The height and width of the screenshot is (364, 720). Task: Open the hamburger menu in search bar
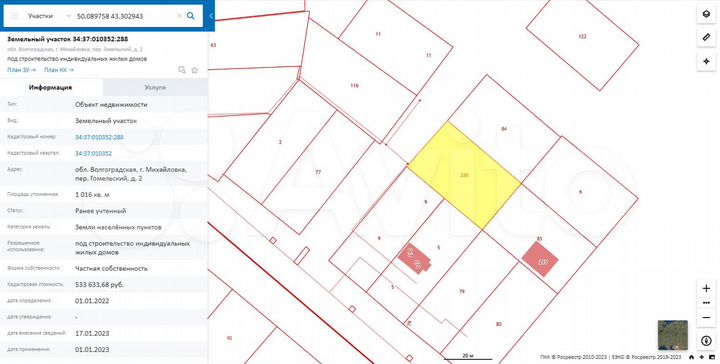[x=15, y=16]
